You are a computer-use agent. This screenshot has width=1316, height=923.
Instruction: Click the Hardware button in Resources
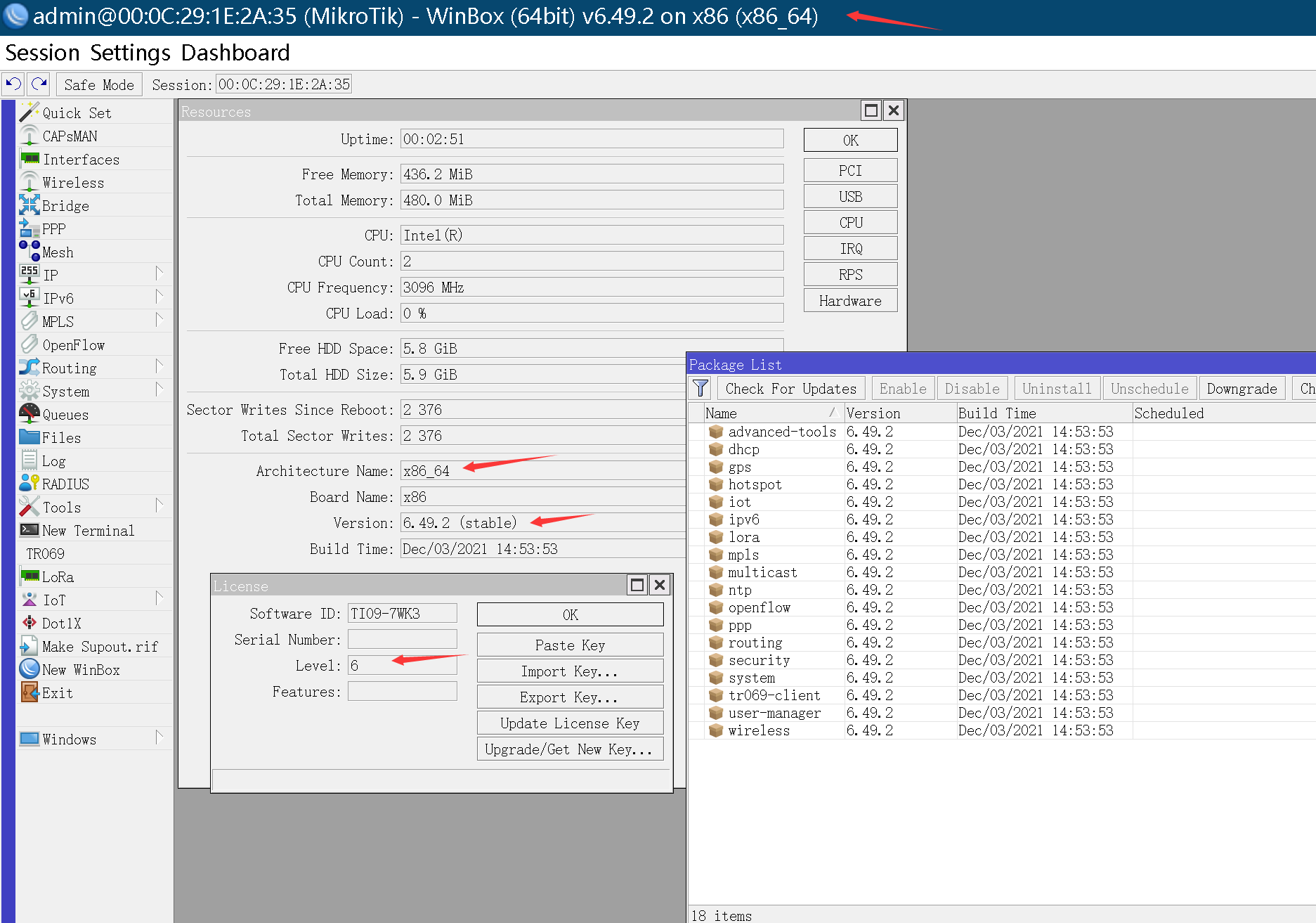(850, 300)
